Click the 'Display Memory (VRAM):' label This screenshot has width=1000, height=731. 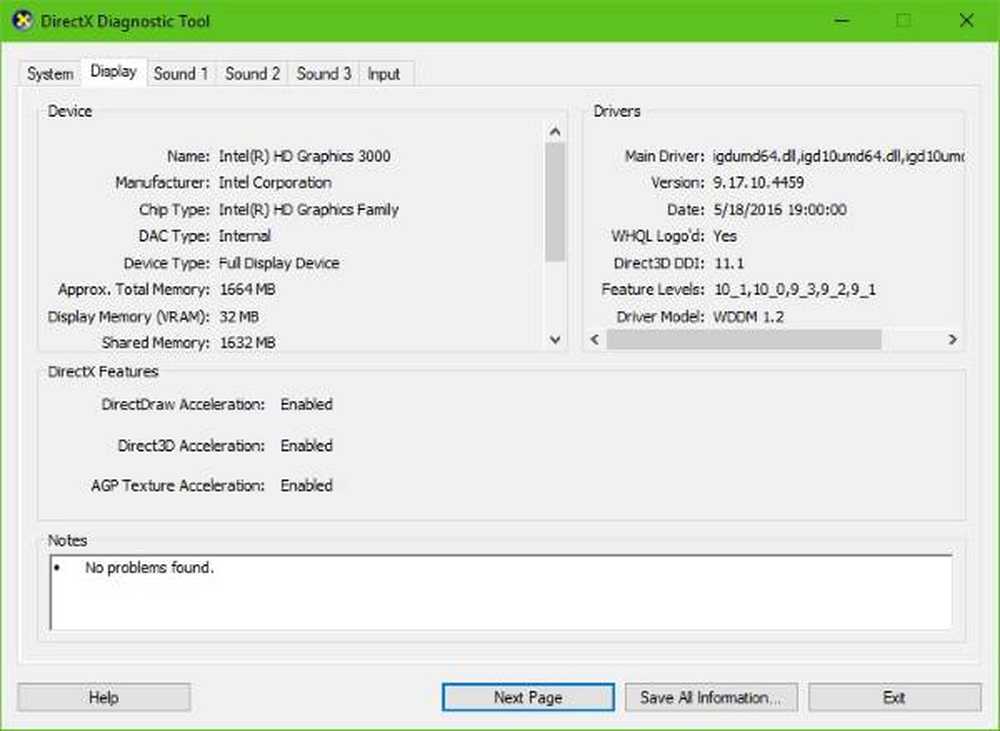click(x=129, y=317)
